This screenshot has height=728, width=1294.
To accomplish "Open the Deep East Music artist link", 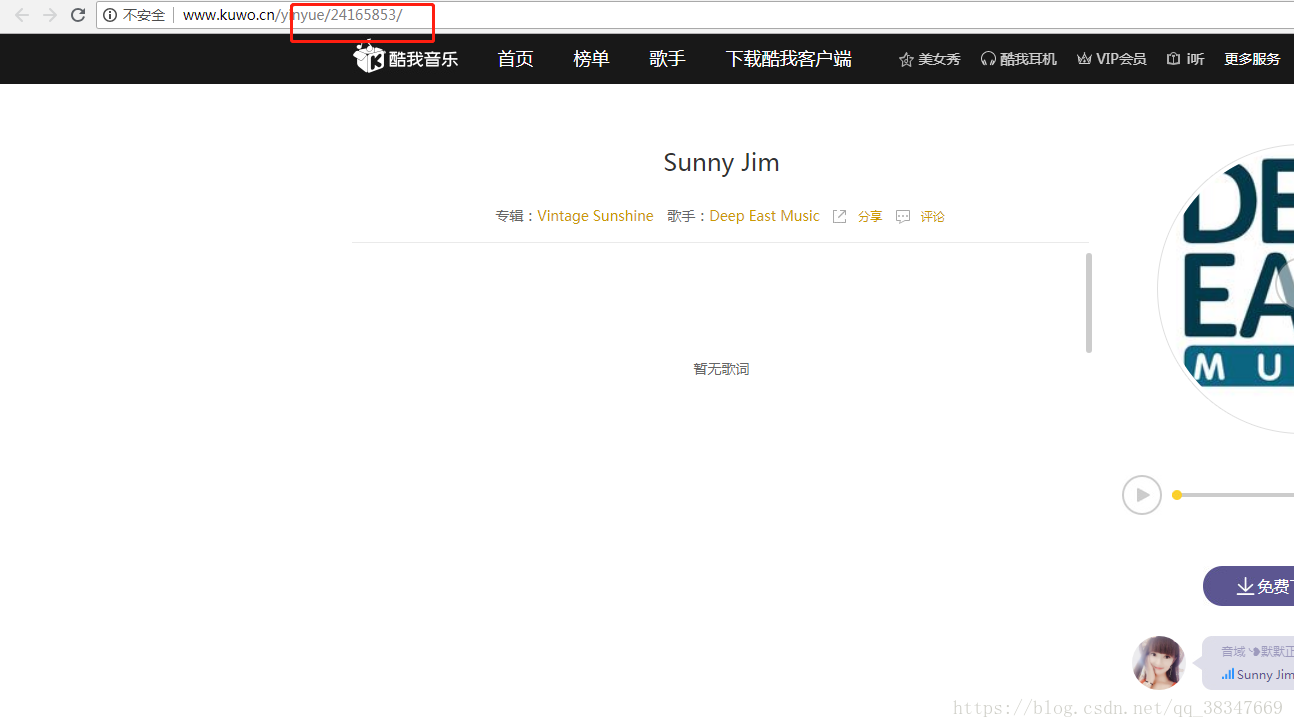I will click(x=764, y=216).
